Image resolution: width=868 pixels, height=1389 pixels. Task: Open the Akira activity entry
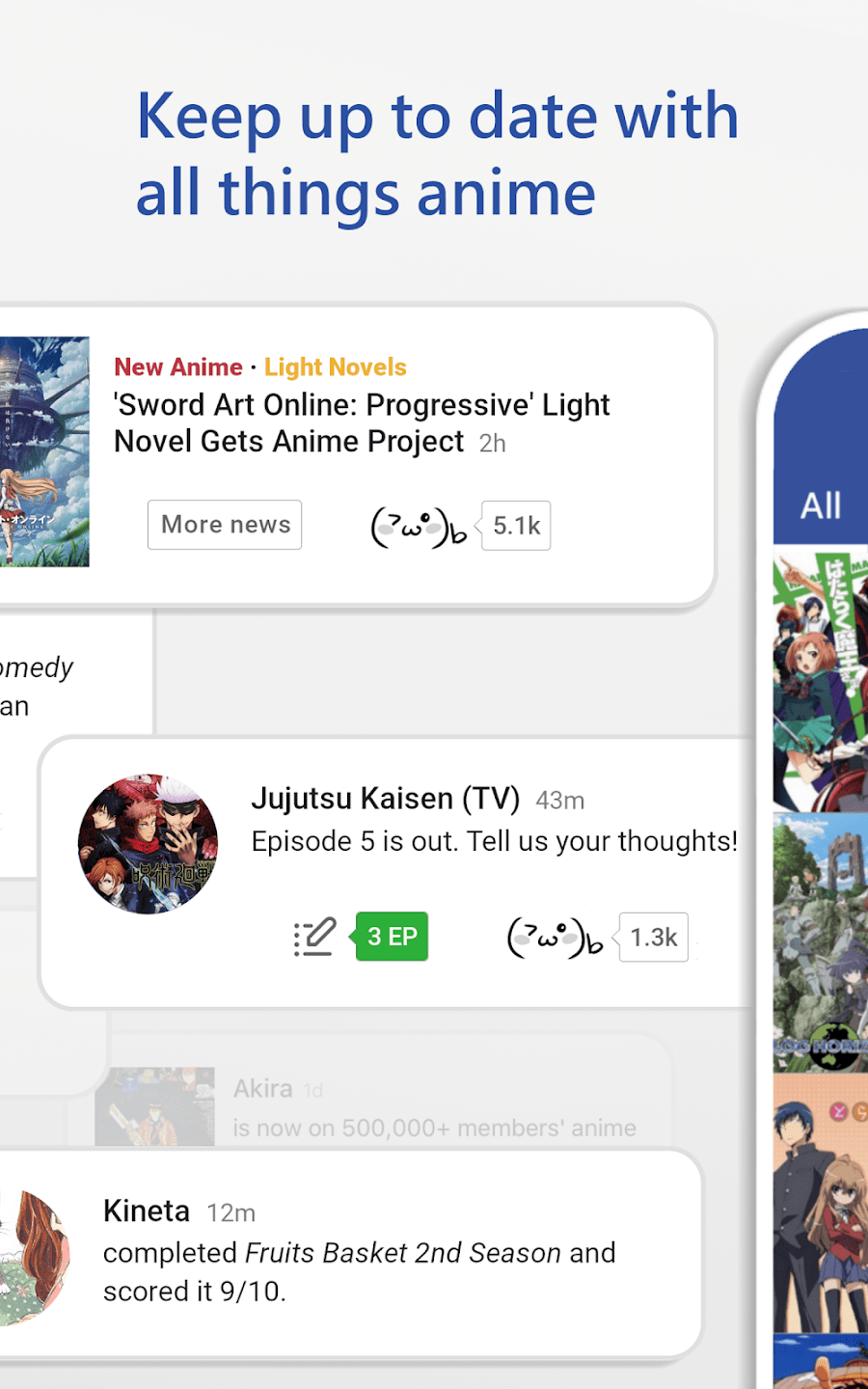(383, 1106)
